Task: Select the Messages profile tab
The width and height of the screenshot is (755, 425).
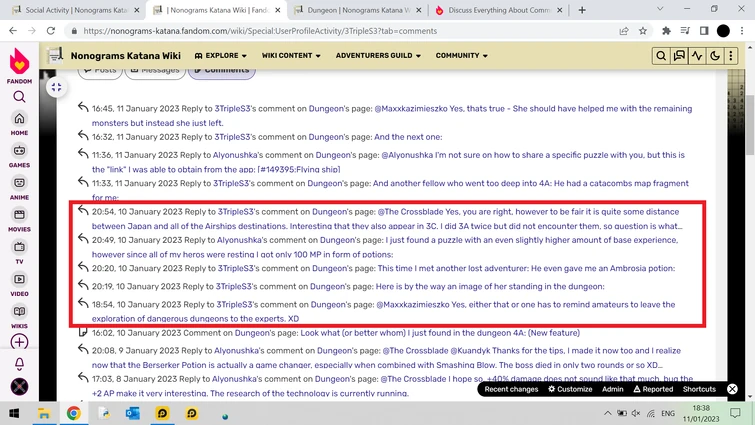Action: 155,71
